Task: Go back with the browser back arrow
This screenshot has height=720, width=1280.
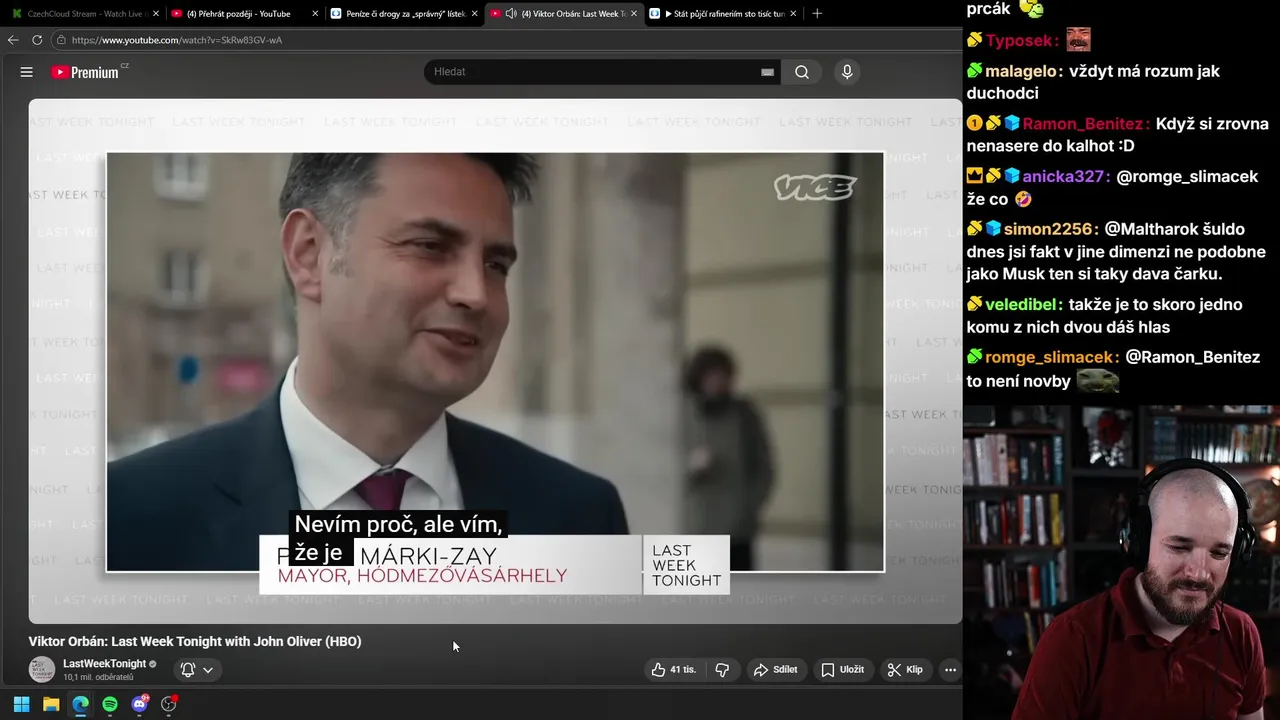Action: click(13, 40)
